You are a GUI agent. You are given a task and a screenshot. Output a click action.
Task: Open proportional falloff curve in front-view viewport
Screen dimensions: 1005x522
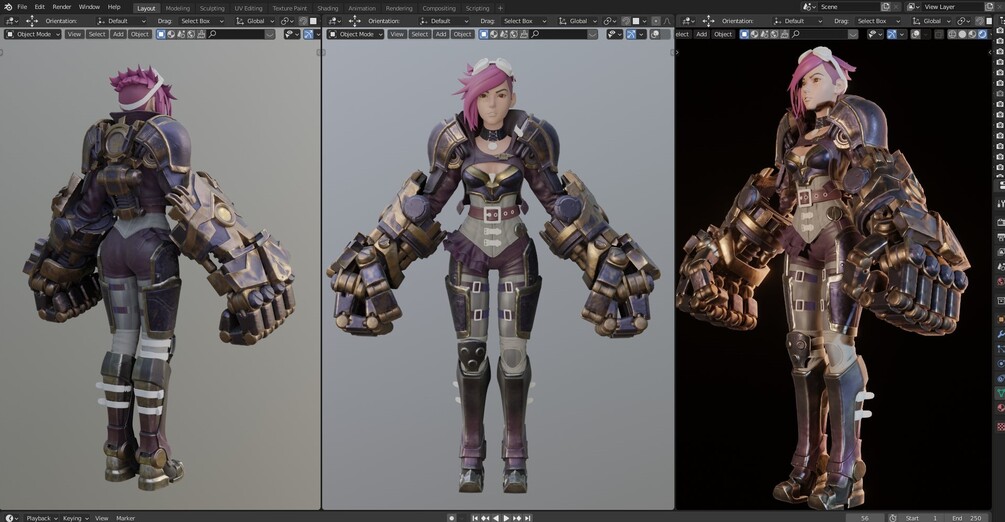[667, 21]
